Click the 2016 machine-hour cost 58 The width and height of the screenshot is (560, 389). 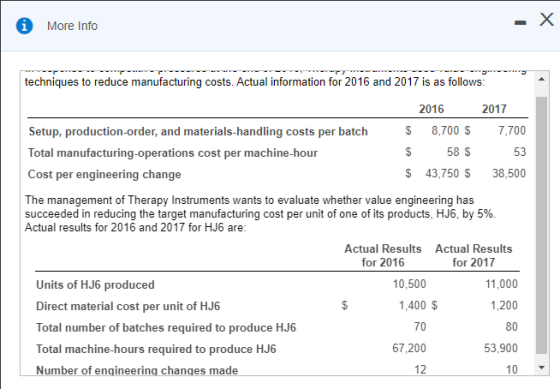tap(453, 152)
